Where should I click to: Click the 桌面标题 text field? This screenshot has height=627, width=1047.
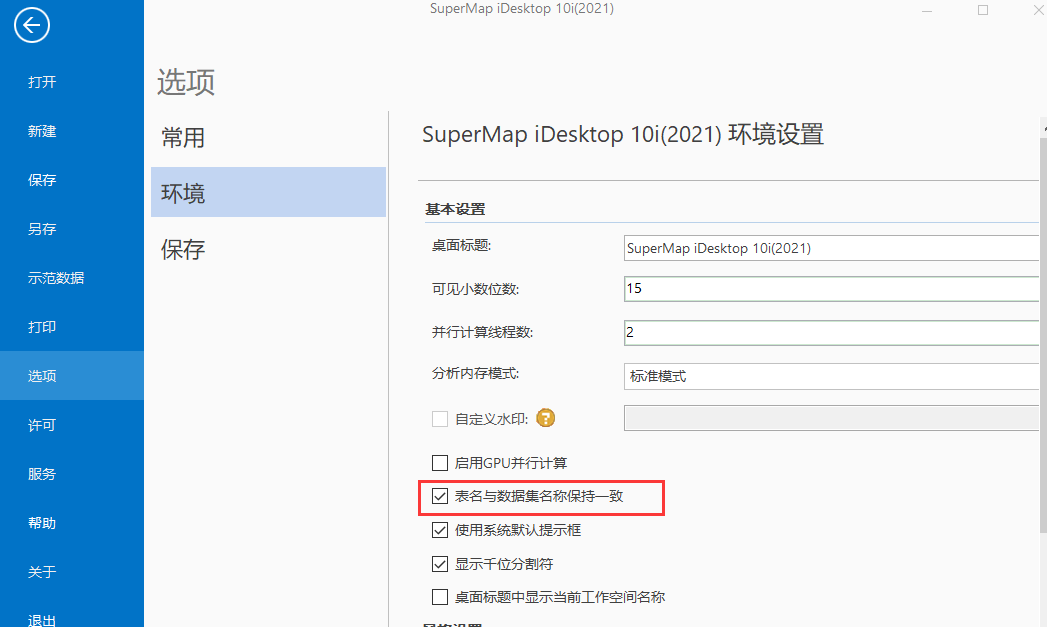coord(831,248)
